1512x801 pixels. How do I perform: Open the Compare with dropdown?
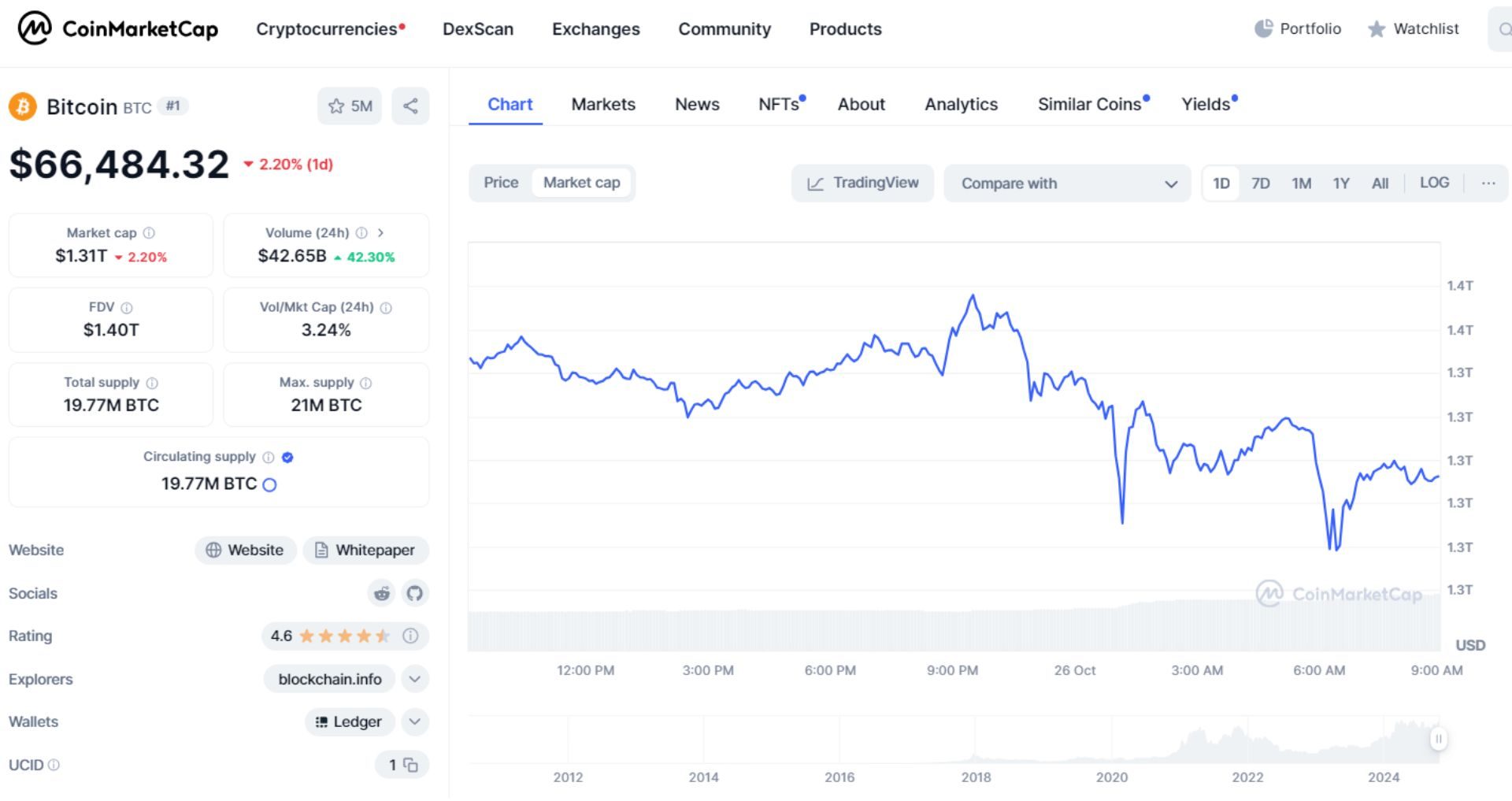(x=1067, y=183)
